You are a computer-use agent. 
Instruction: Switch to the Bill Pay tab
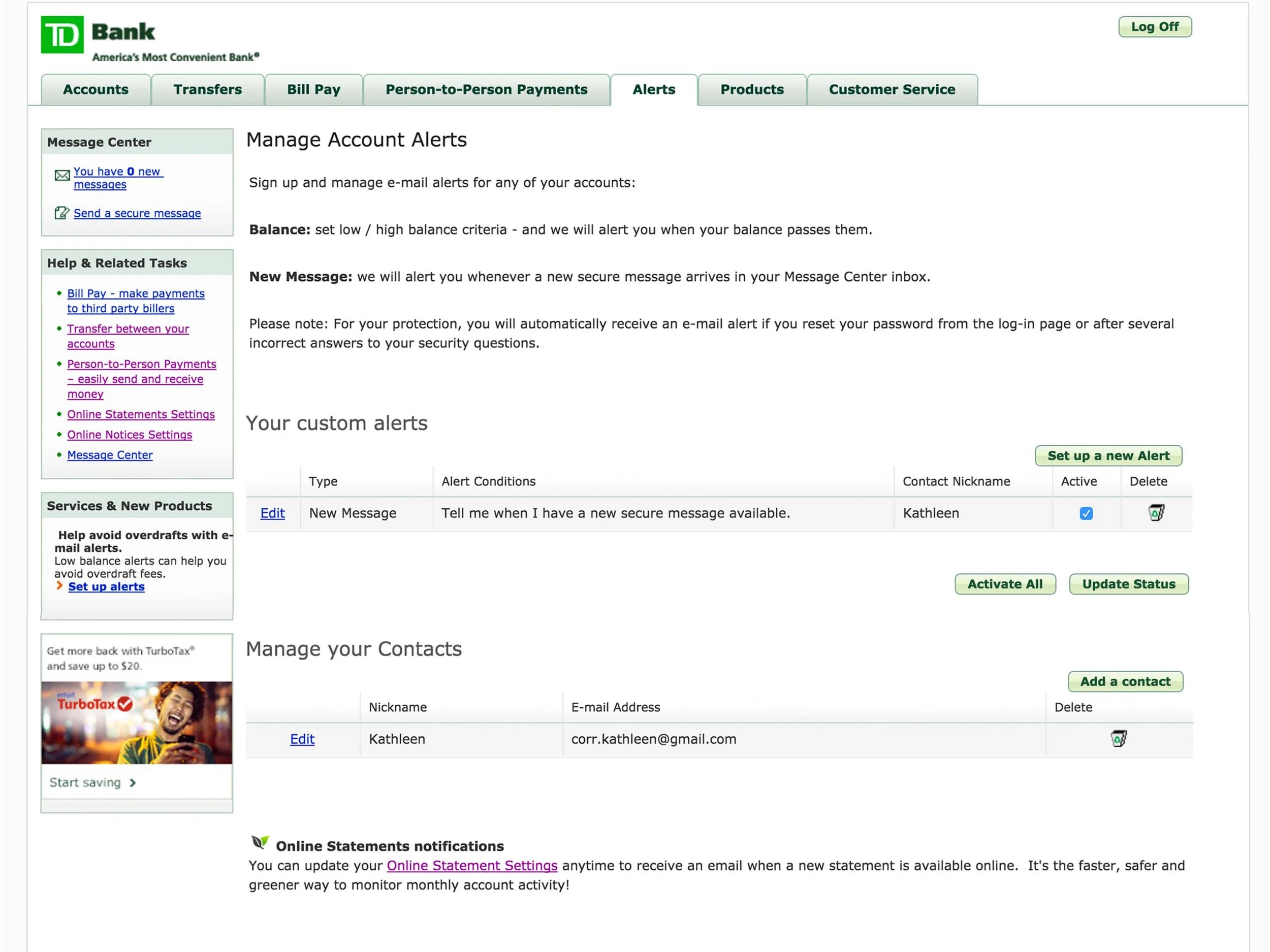313,89
